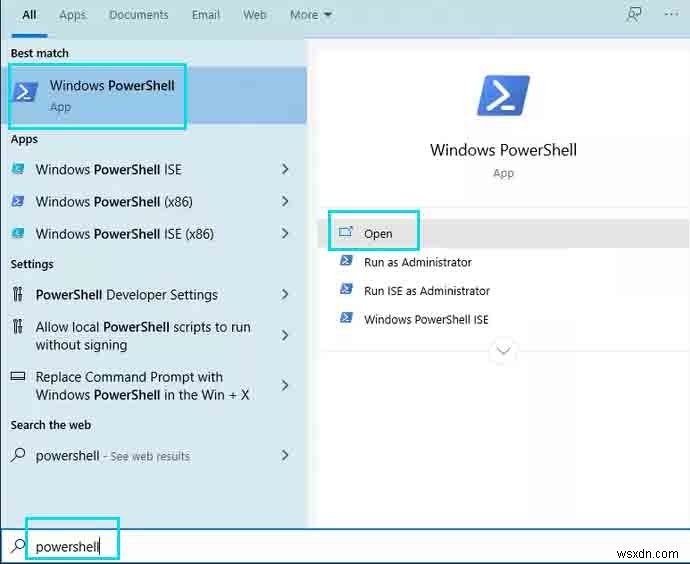Click the Run as Administrator icon
This screenshot has height=564, width=690.
click(x=346, y=260)
